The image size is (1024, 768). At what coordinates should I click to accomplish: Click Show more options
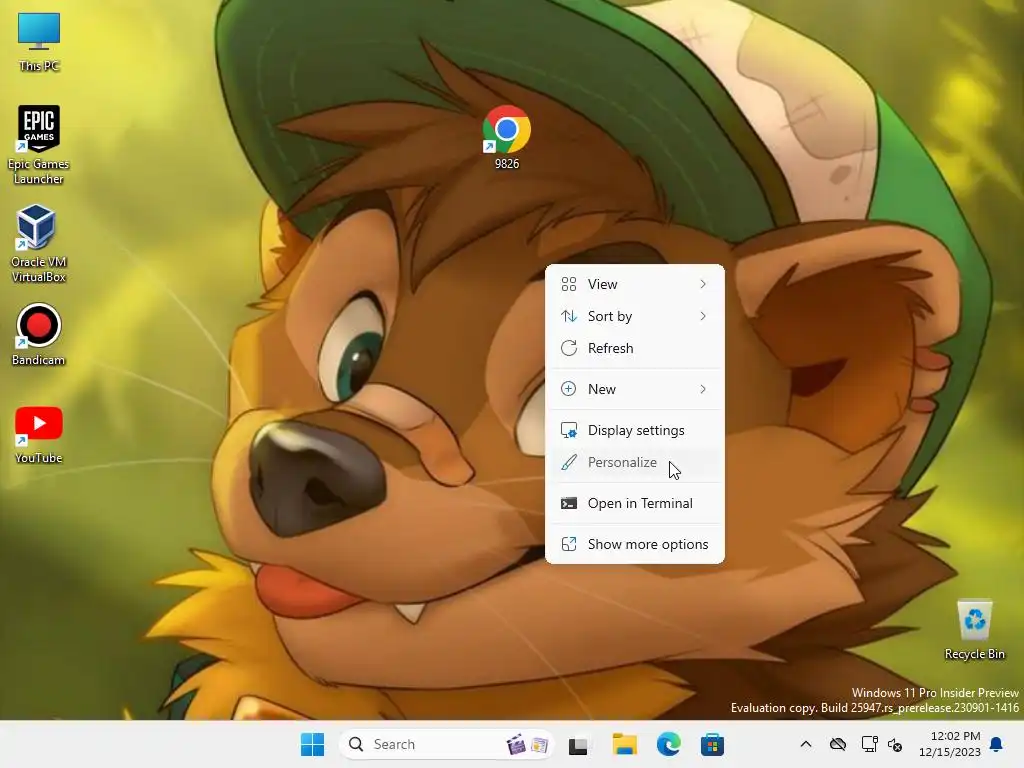[635, 544]
